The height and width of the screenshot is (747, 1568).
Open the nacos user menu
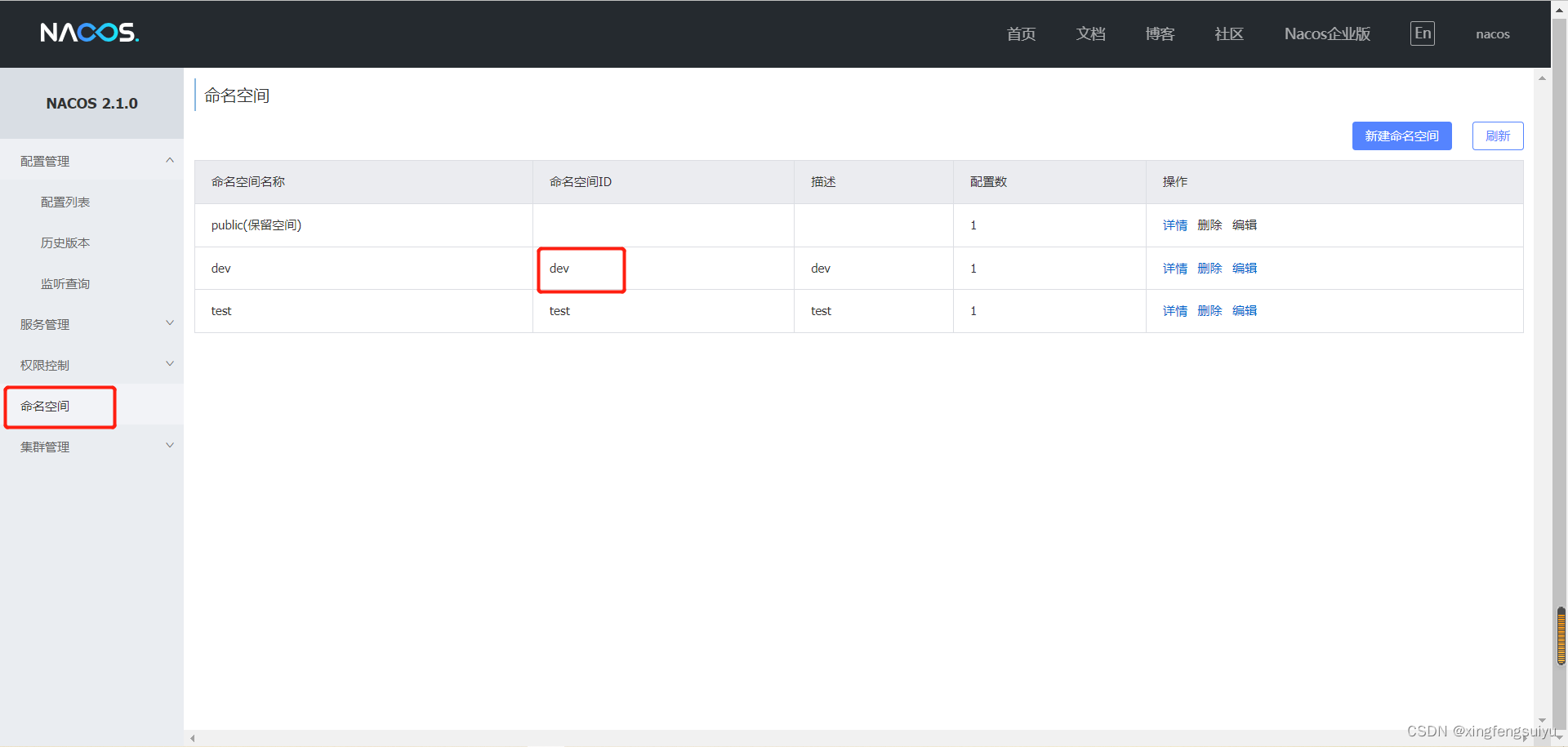tap(1492, 34)
